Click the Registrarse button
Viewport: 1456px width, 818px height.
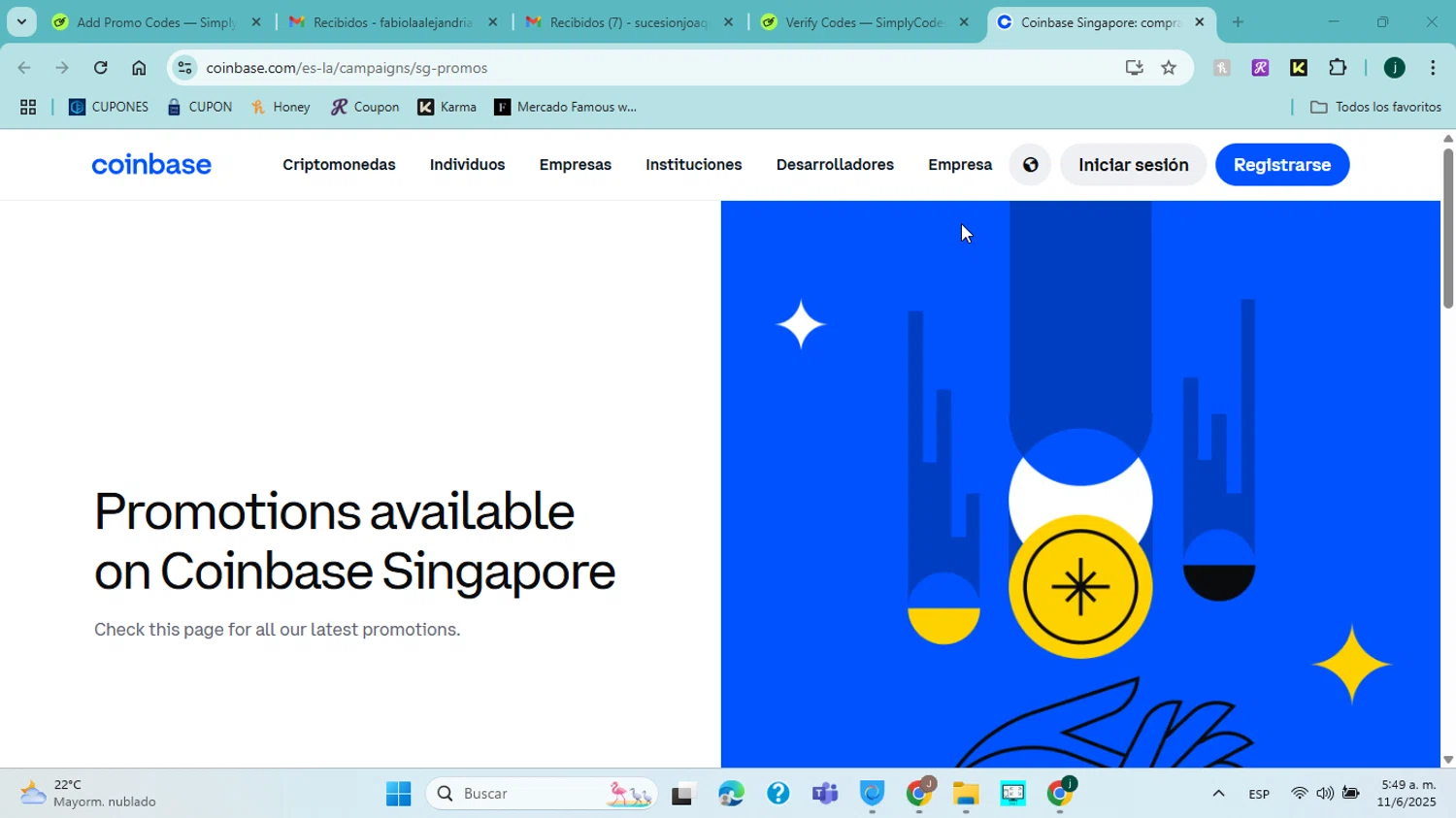click(1281, 165)
